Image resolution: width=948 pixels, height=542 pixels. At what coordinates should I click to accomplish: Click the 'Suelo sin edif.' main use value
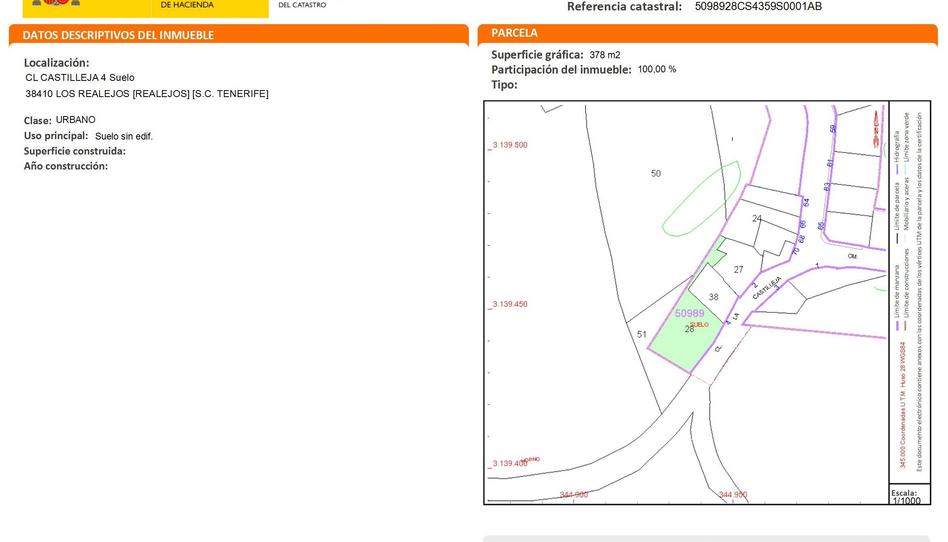click(124, 136)
